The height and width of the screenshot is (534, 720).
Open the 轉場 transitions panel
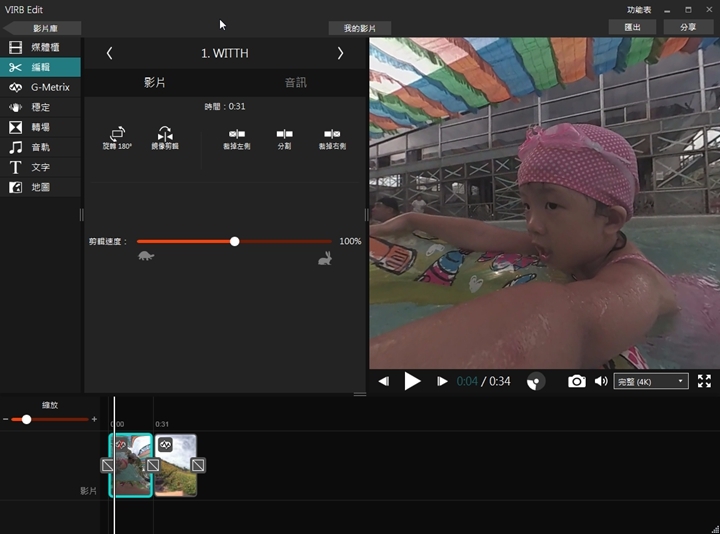point(40,127)
